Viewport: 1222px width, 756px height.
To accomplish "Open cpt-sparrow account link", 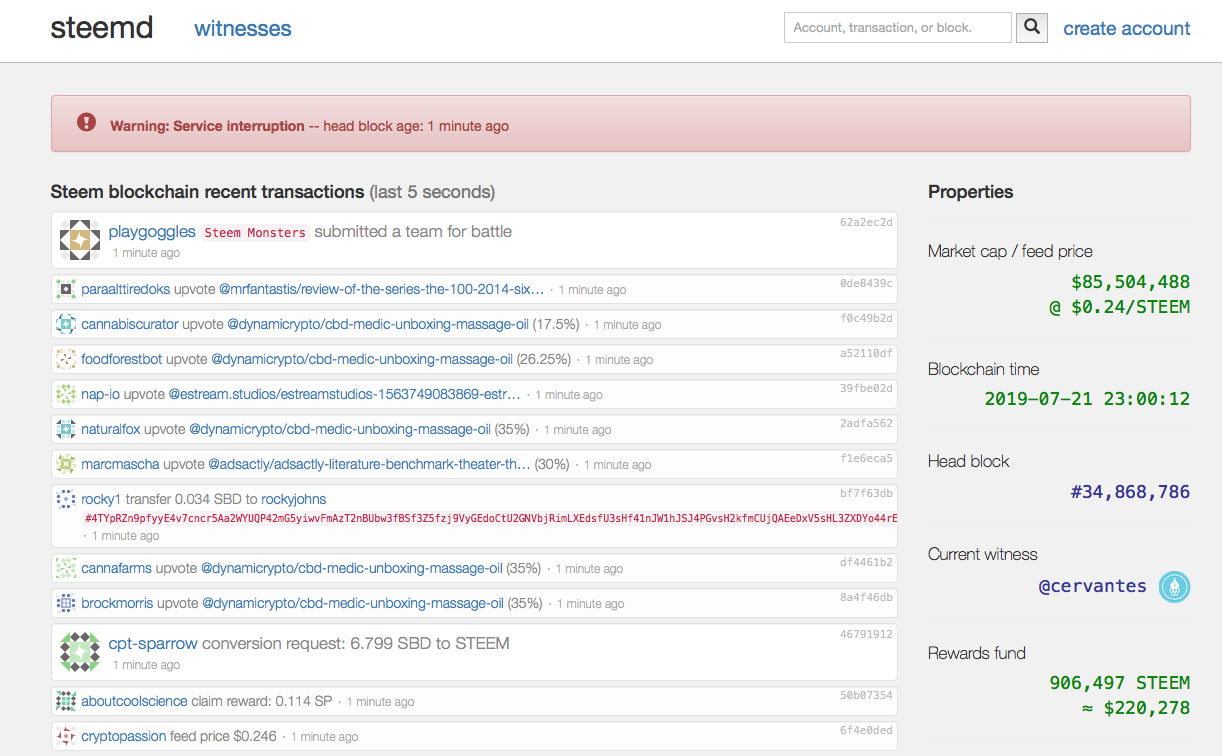I will point(153,643).
